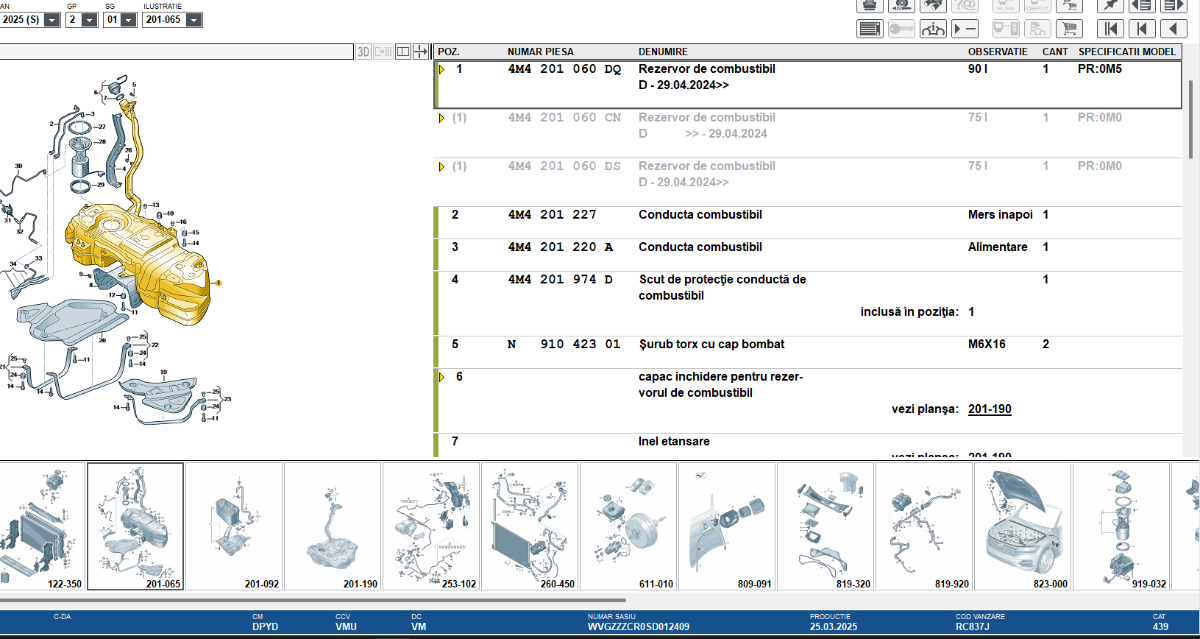The image size is (1200, 639).
Task: Open illustration thumbnail 122-350
Action: click(42, 526)
